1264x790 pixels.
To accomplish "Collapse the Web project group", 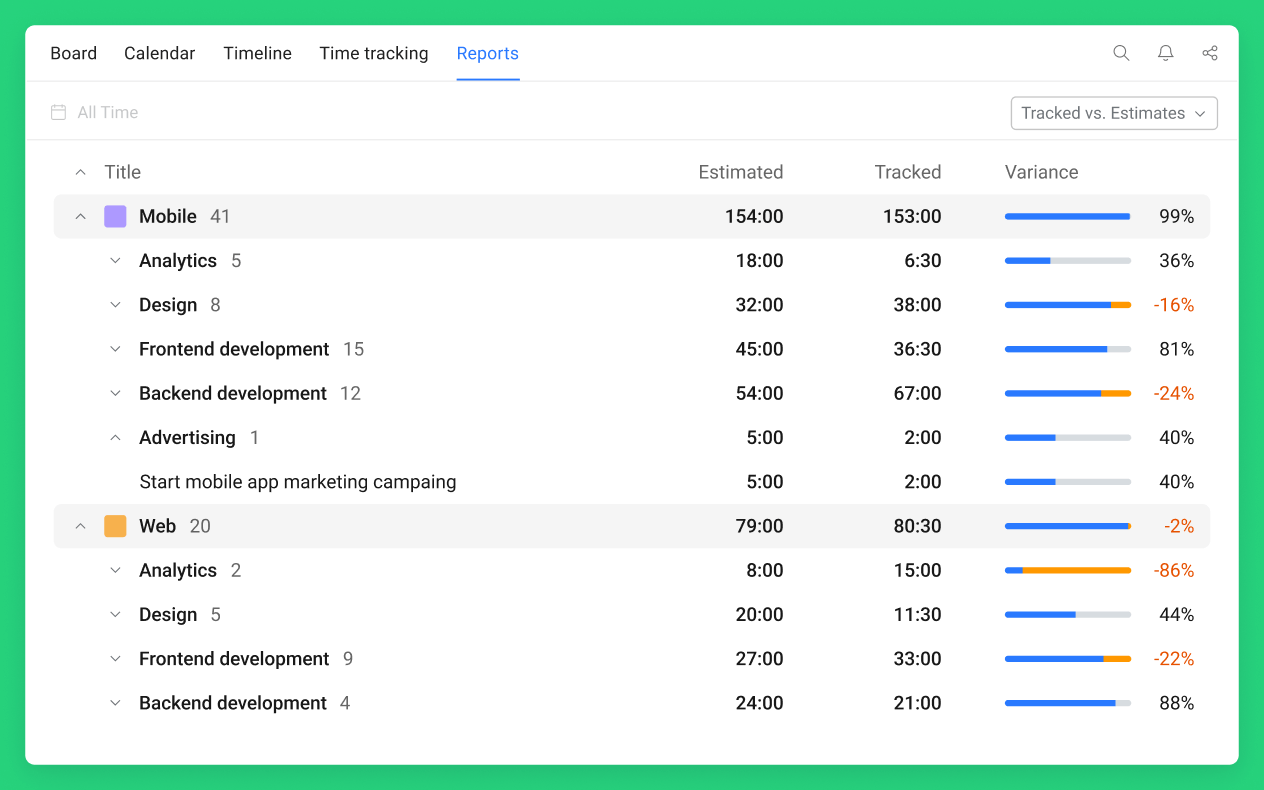I will tap(80, 525).
